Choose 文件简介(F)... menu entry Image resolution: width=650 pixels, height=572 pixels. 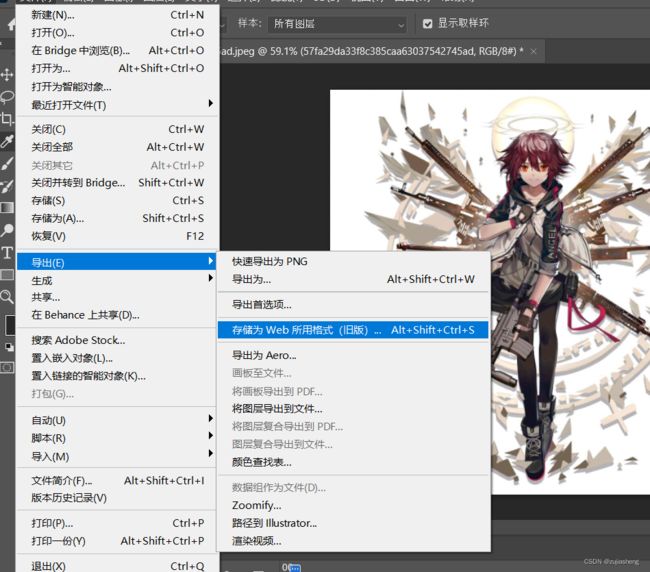117,481
